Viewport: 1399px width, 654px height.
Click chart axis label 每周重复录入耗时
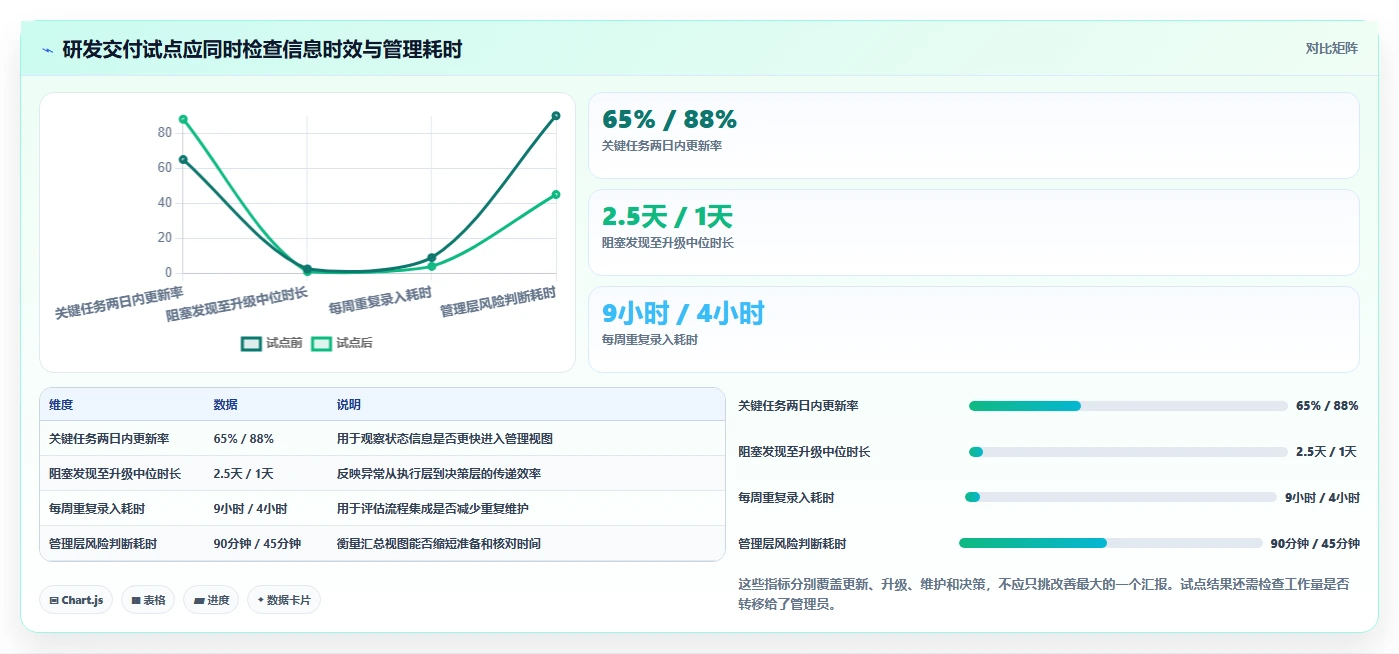pyautogui.click(x=381, y=299)
